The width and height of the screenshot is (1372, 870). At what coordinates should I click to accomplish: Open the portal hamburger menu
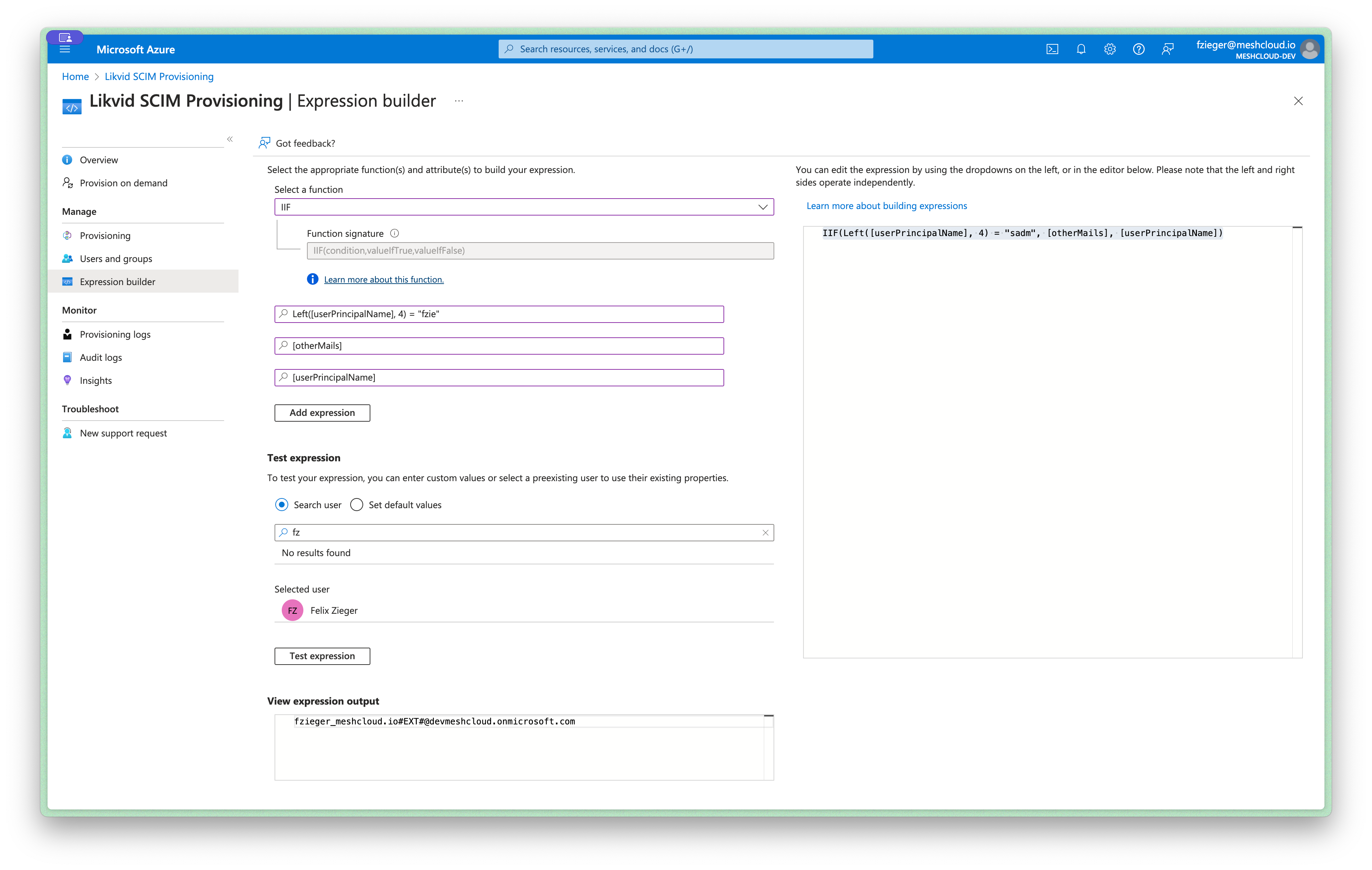point(65,50)
